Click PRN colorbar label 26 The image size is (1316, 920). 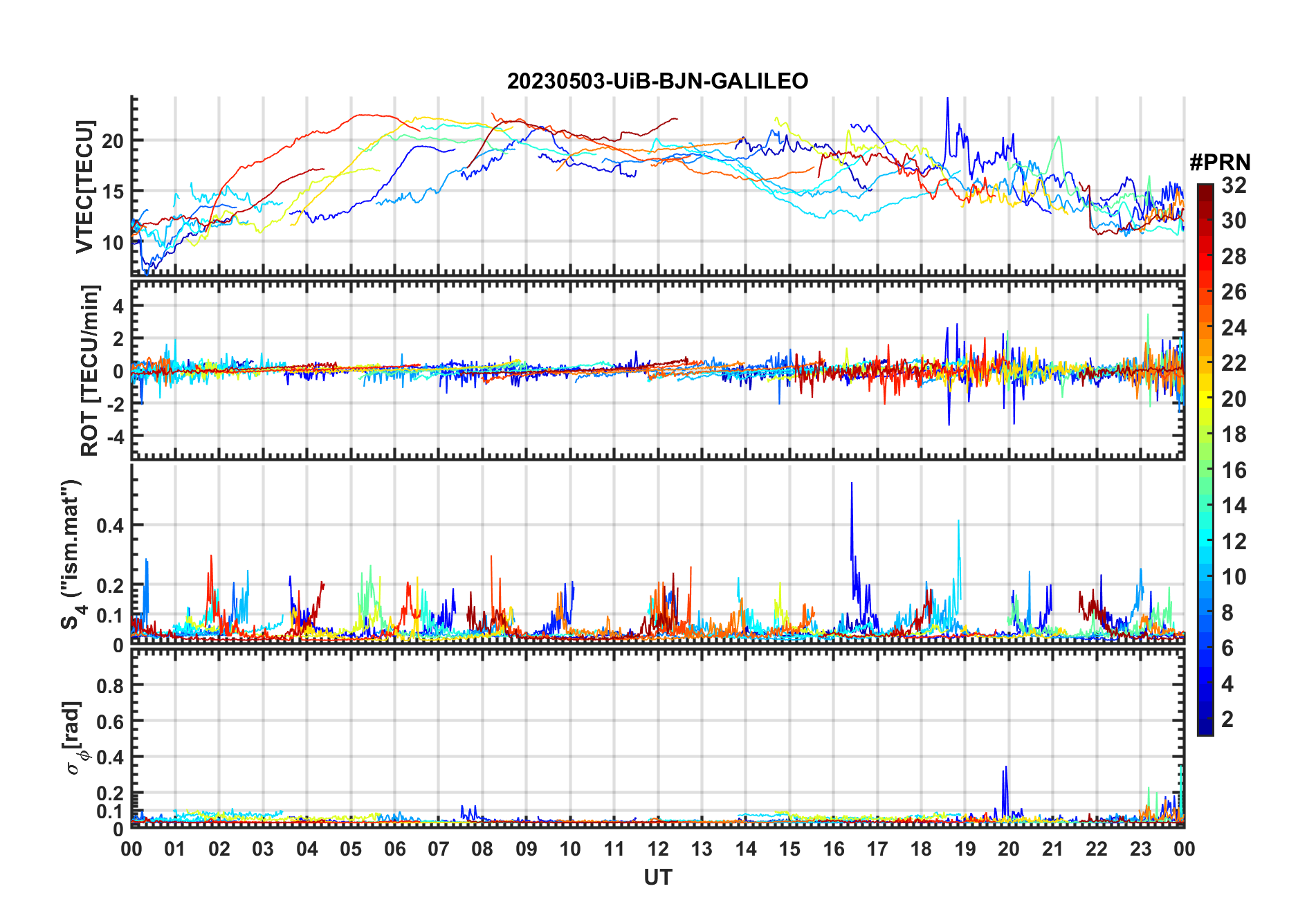click(x=1234, y=292)
